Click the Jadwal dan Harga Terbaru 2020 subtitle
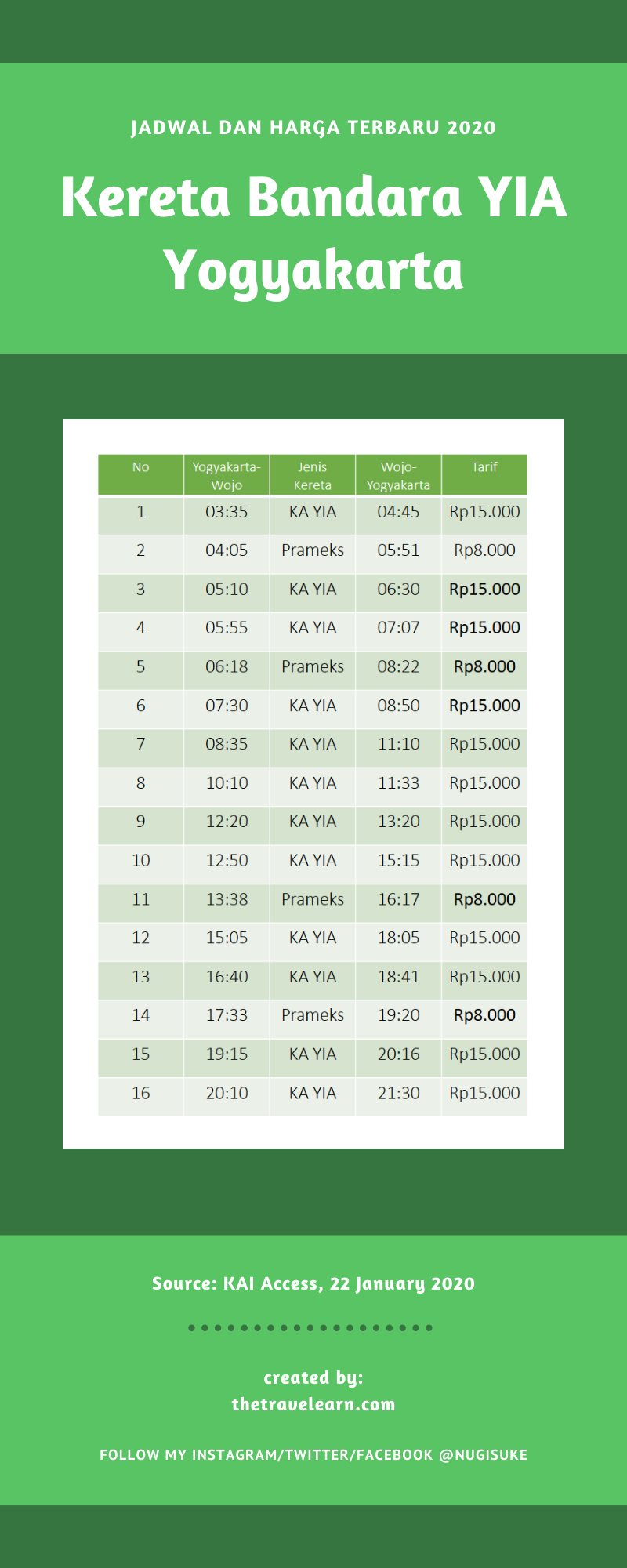This screenshot has height=1568, width=627. point(313,128)
